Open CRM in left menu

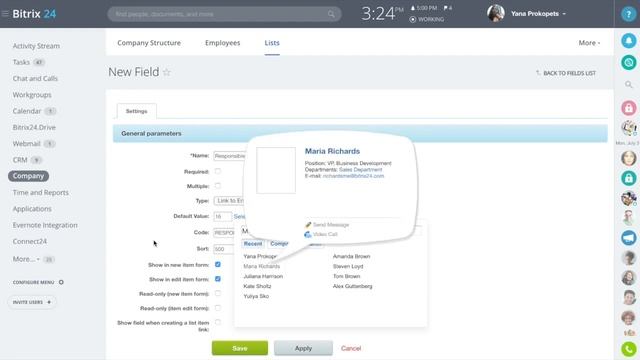20,160
